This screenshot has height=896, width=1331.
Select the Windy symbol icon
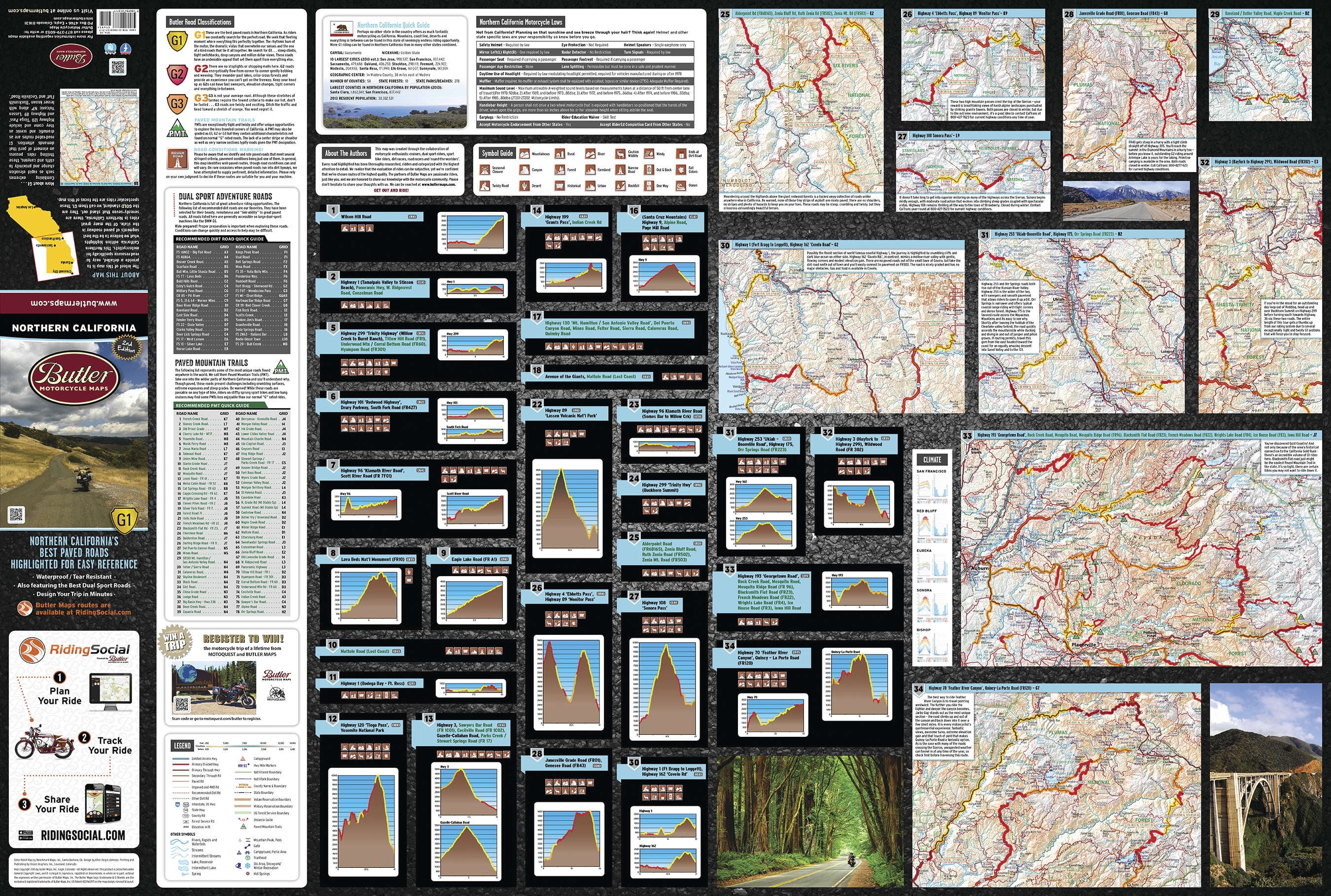pyautogui.click(x=649, y=154)
